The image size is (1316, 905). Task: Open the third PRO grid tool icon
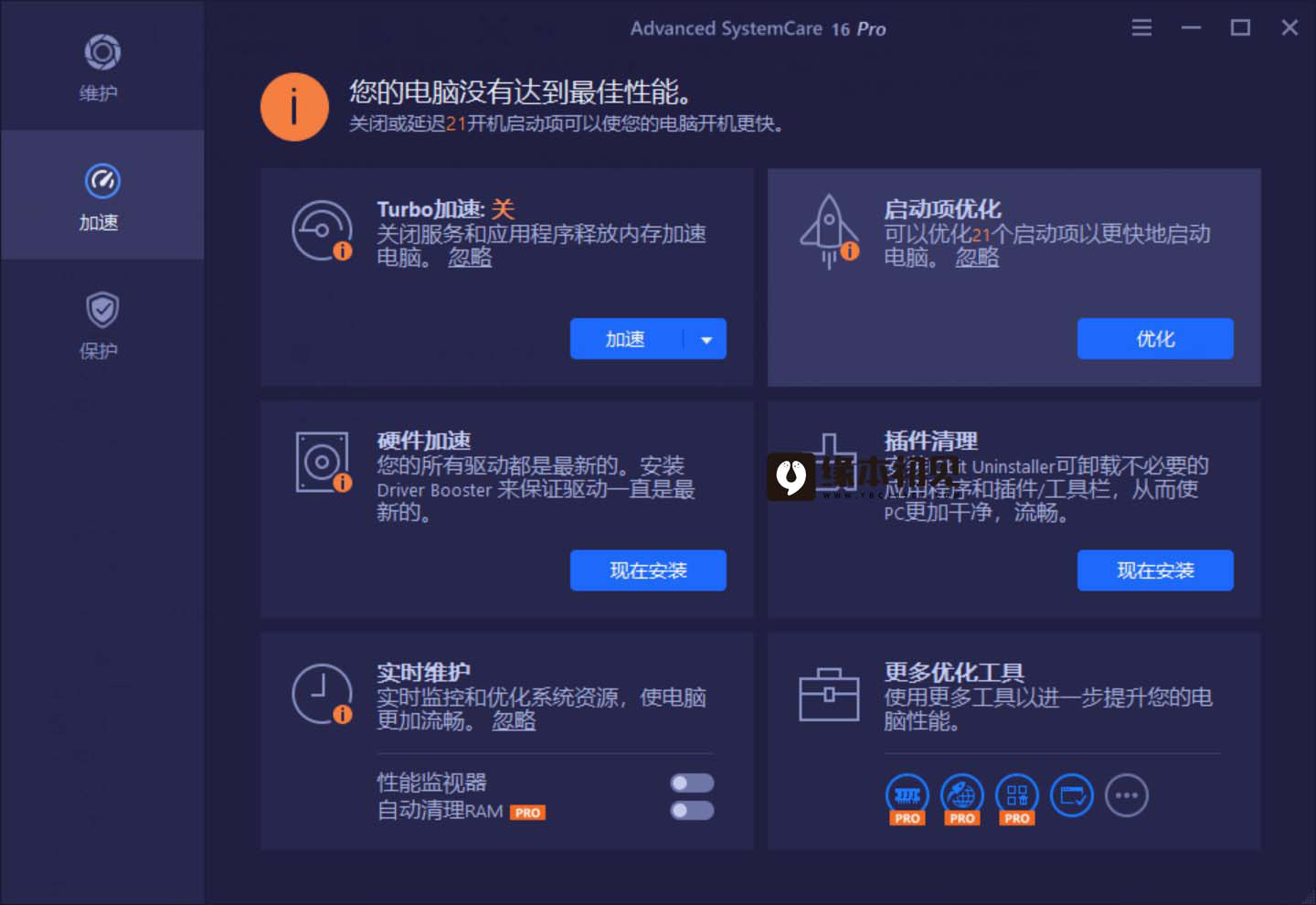[x=1017, y=798]
